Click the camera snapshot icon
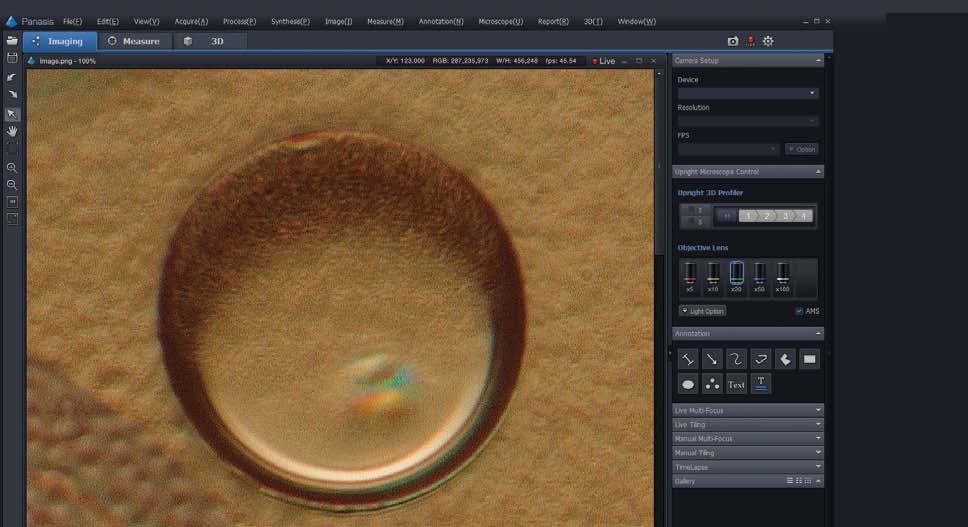The width and height of the screenshot is (968, 527). pyautogui.click(x=733, y=41)
